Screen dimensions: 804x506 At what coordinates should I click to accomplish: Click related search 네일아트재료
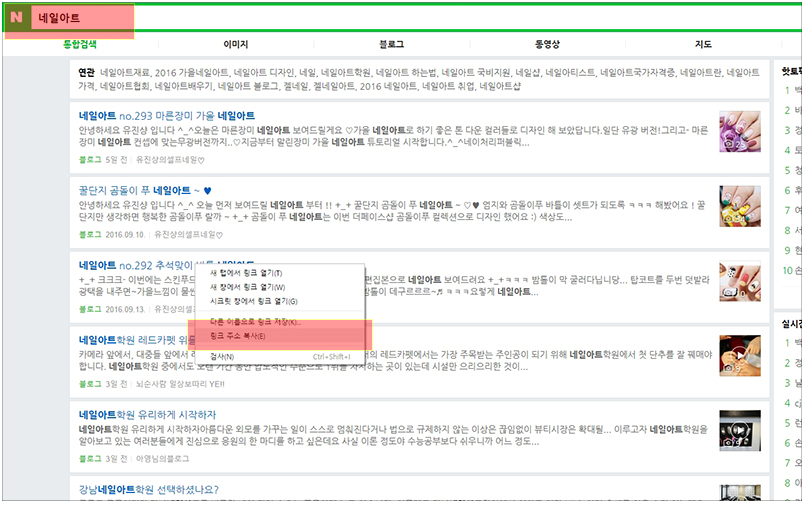pyautogui.click(x=125, y=73)
